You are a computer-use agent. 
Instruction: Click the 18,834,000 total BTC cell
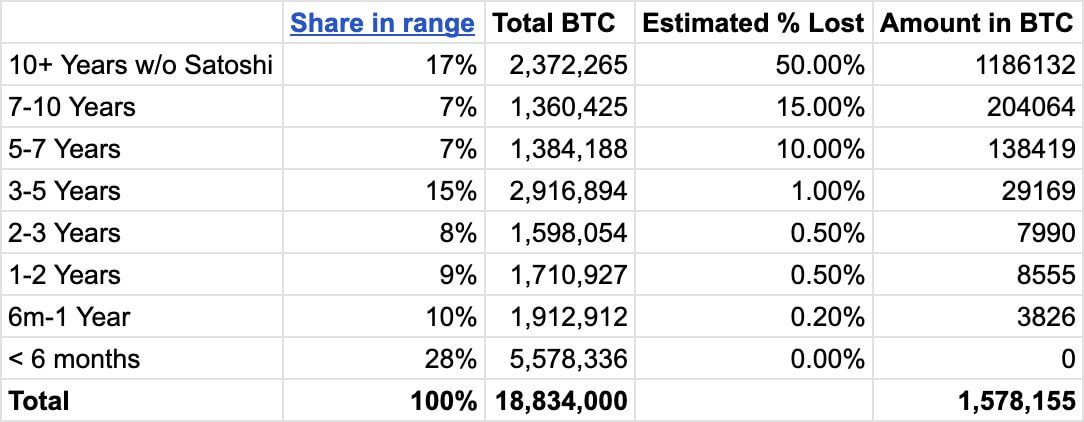(562, 401)
